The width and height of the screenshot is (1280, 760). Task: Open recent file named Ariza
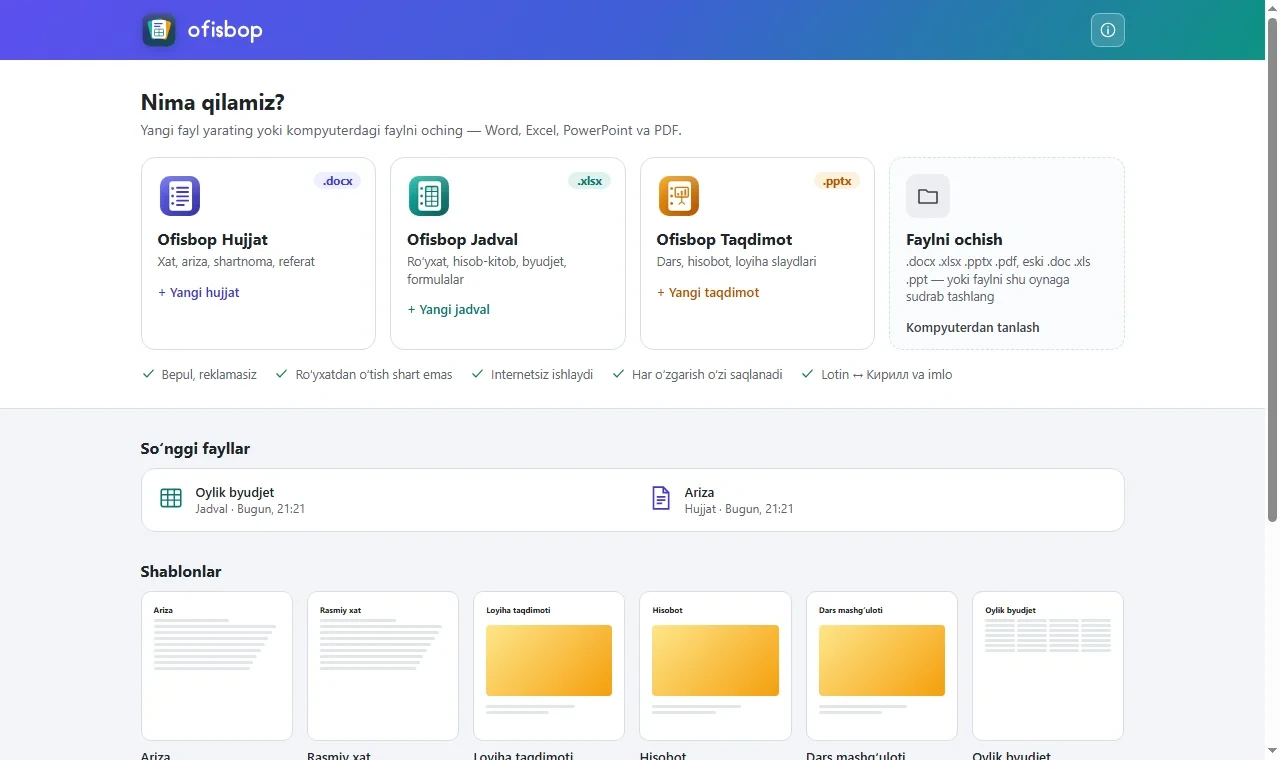coord(877,500)
